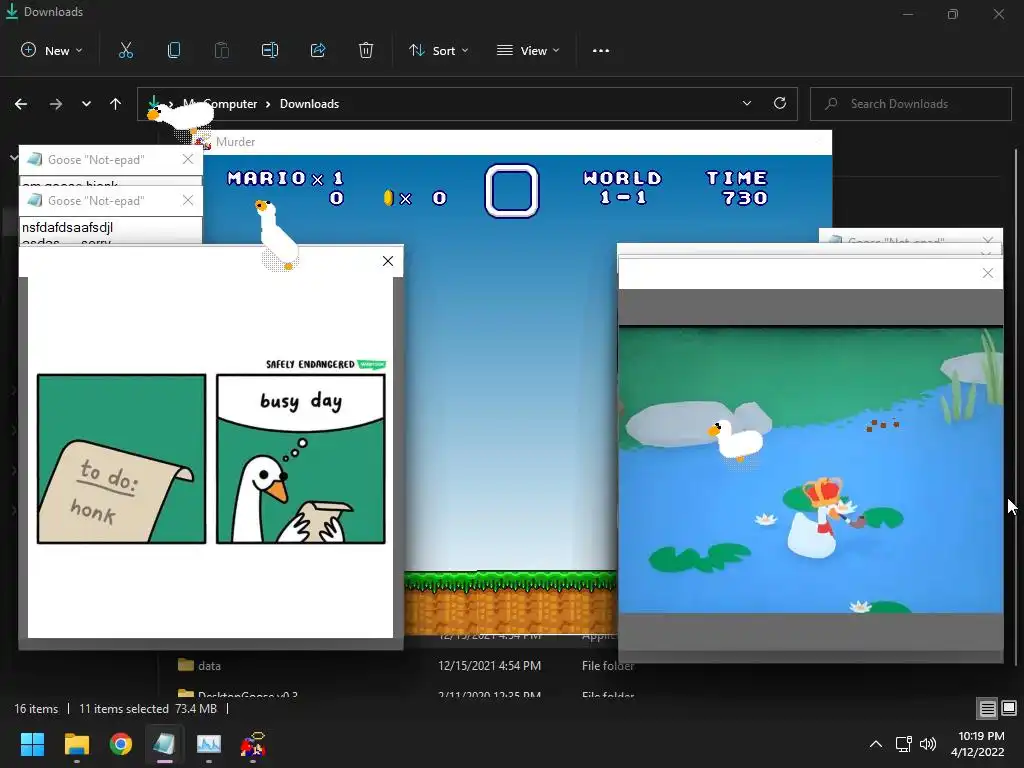The image size is (1024, 768).
Task: Close the goose comic meme window
Action: tap(388, 261)
